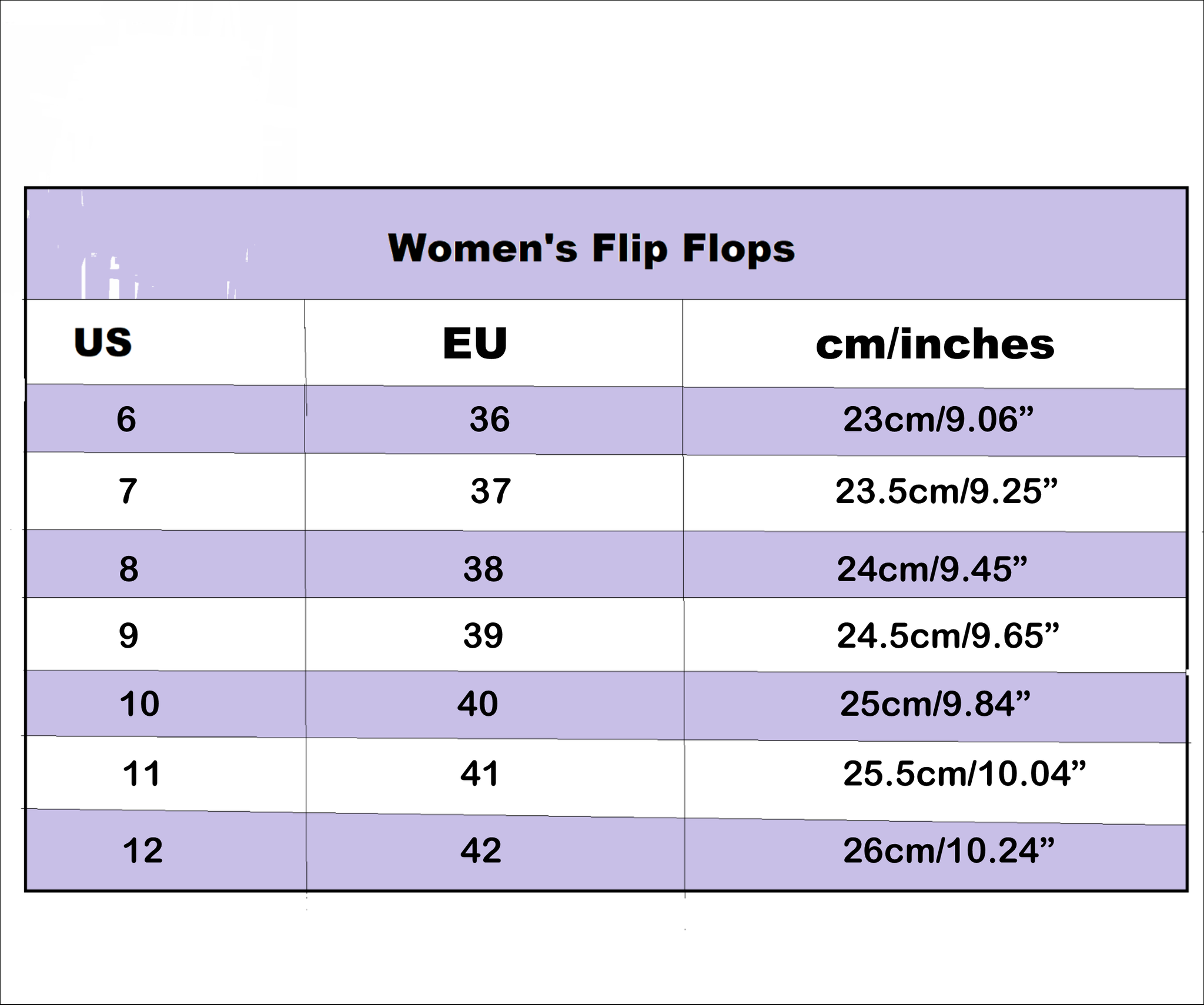Click the 23.5cm/9.25" measurement
The image size is (1204, 1005).
click(946, 491)
